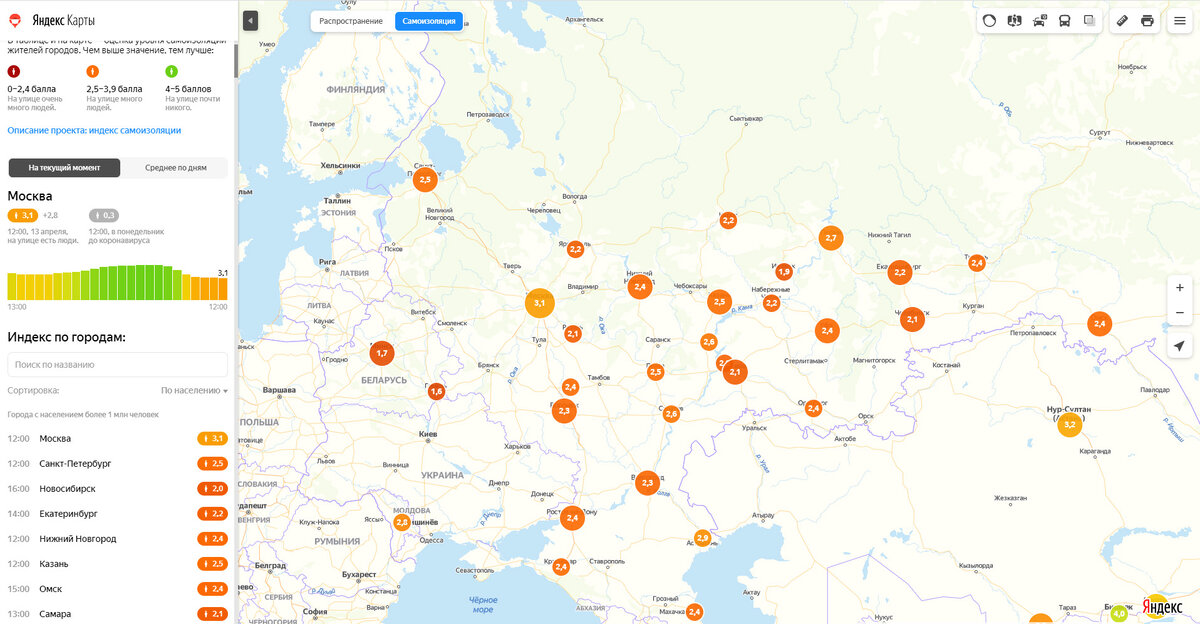Select the Yekaterinburg 2,2 marker
The height and width of the screenshot is (624, 1200).
click(x=900, y=272)
